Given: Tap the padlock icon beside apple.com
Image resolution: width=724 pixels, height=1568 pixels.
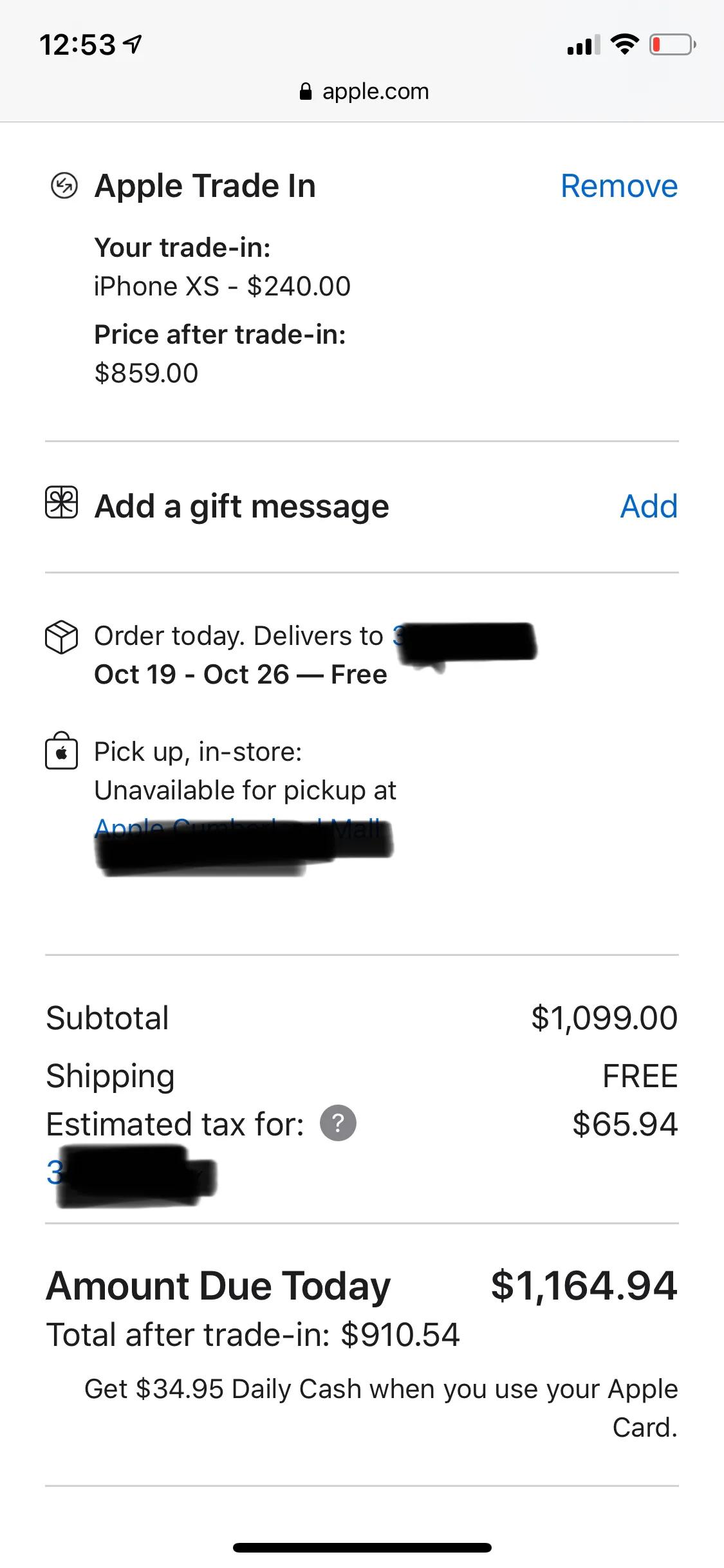Looking at the screenshot, I should coord(306,92).
